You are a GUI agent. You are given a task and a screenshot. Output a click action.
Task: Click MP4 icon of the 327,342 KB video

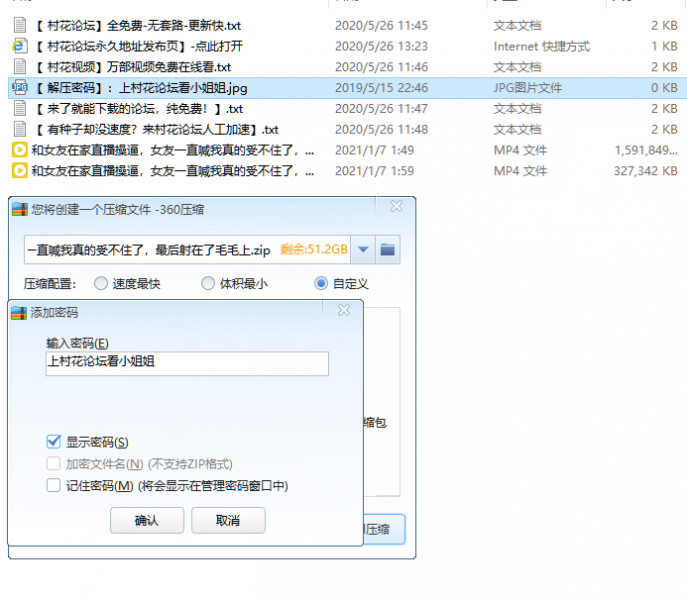pos(19,170)
